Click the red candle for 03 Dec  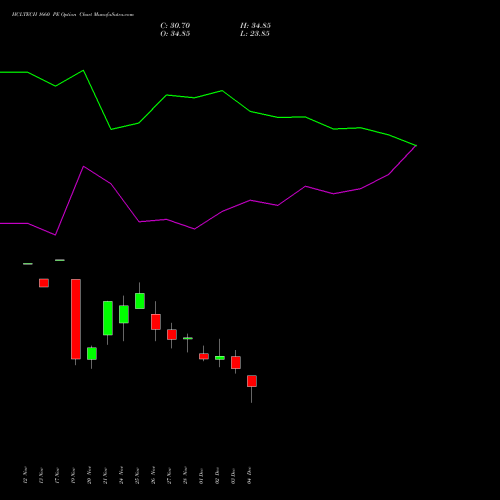point(236,363)
